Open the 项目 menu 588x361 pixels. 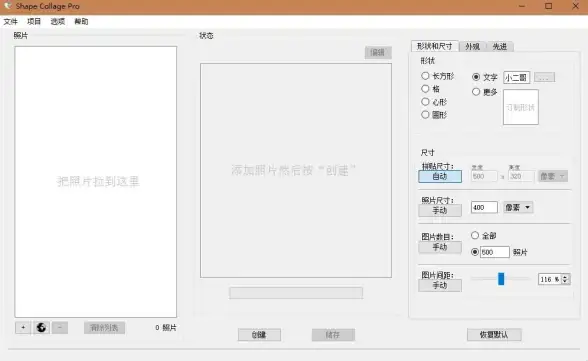(34, 21)
